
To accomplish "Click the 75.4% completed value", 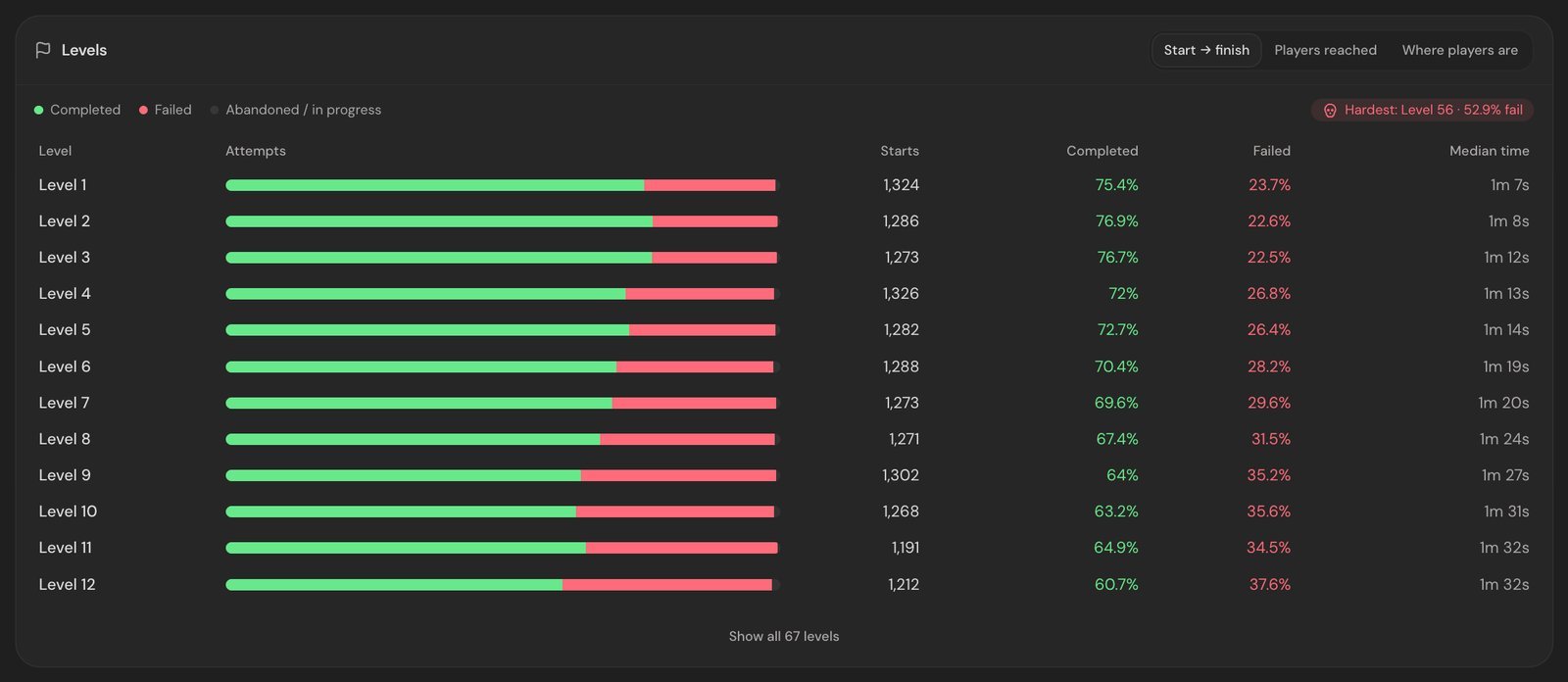I will tap(1117, 185).
